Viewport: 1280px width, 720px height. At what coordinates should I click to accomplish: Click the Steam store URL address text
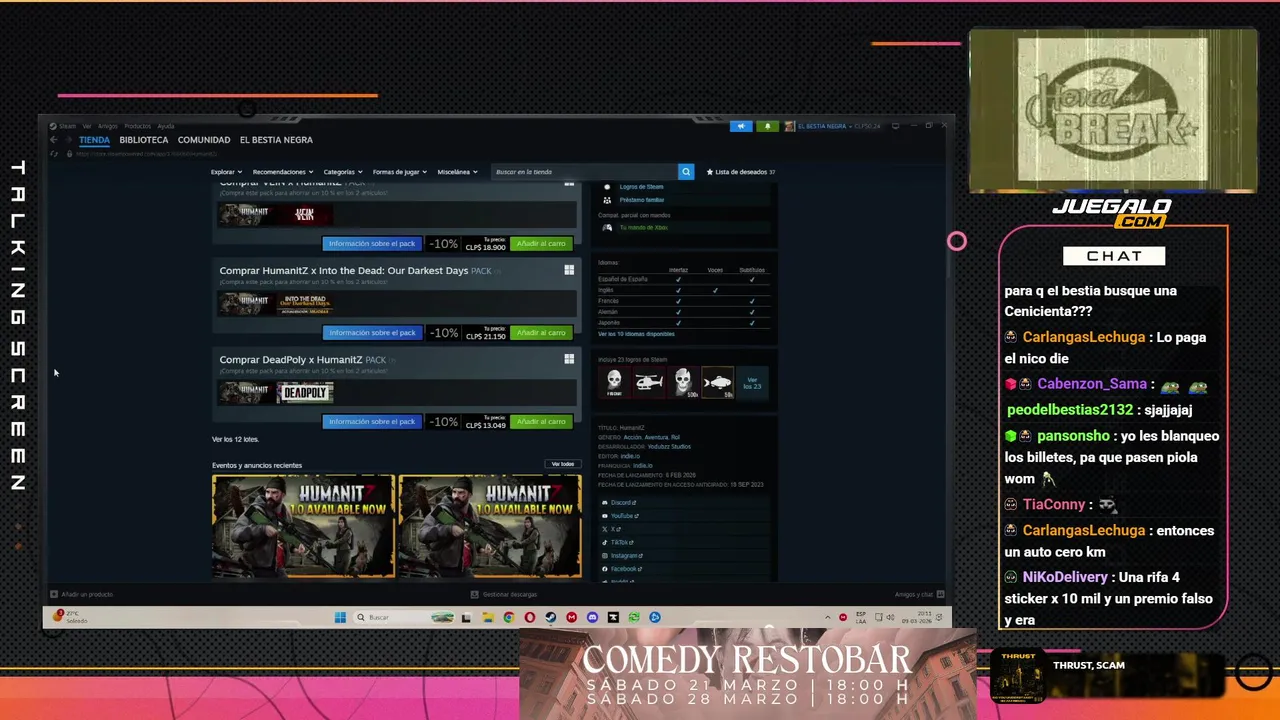pyautogui.click(x=146, y=154)
